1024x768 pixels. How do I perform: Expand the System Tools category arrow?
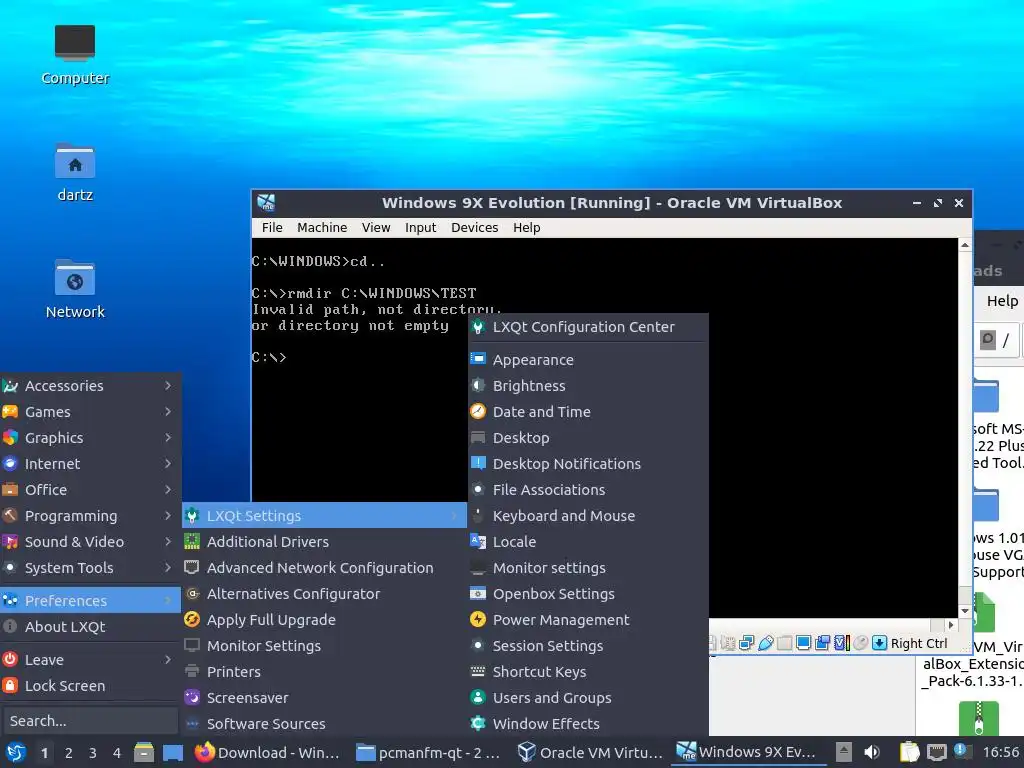click(x=168, y=568)
